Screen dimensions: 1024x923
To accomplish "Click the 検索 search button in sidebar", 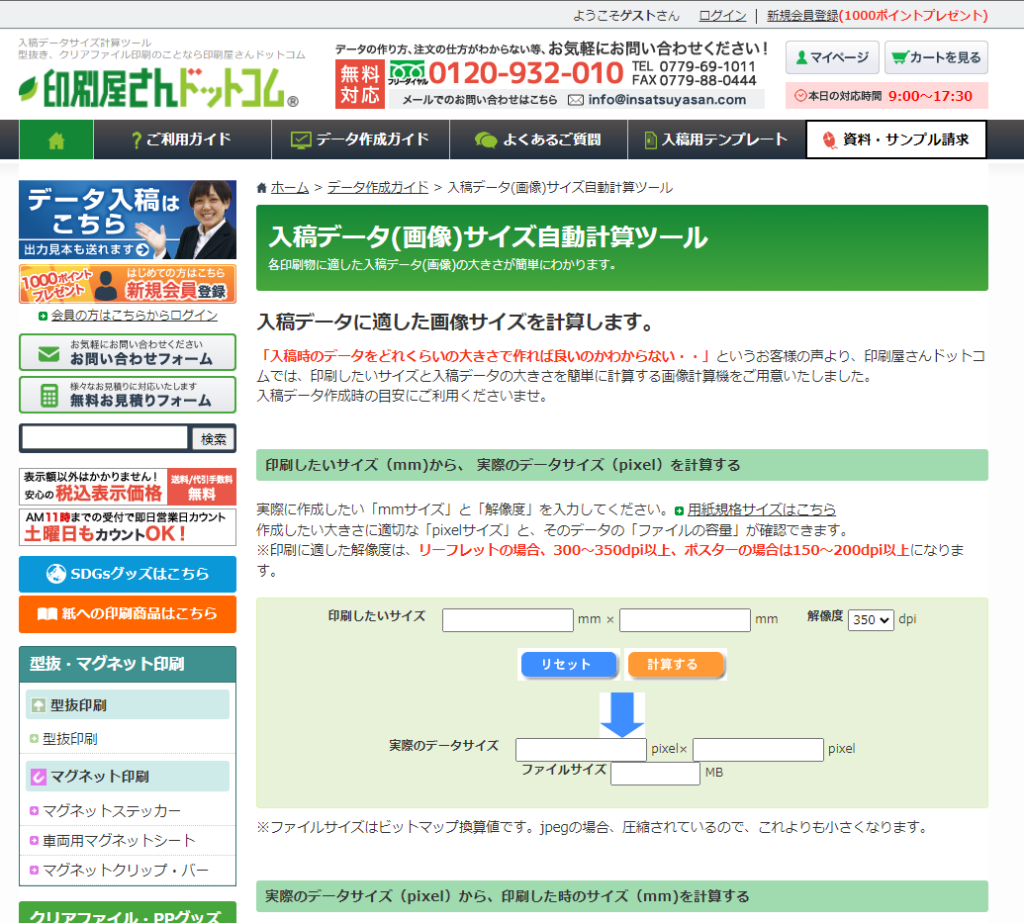I will click(214, 438).
